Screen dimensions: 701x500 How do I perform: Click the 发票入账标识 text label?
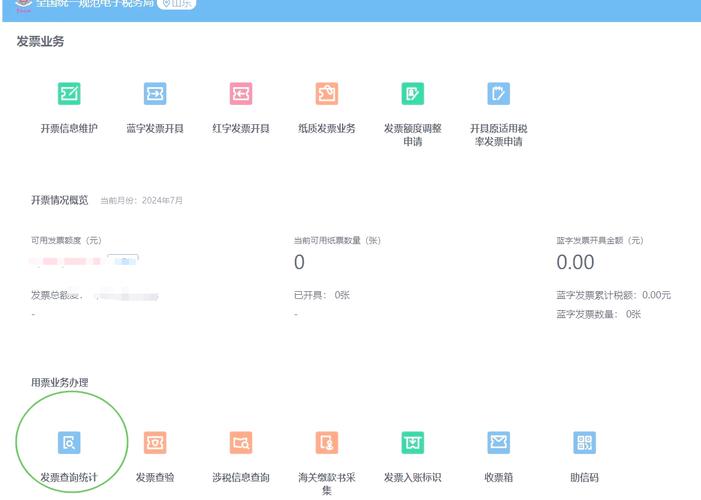point(413,478)
